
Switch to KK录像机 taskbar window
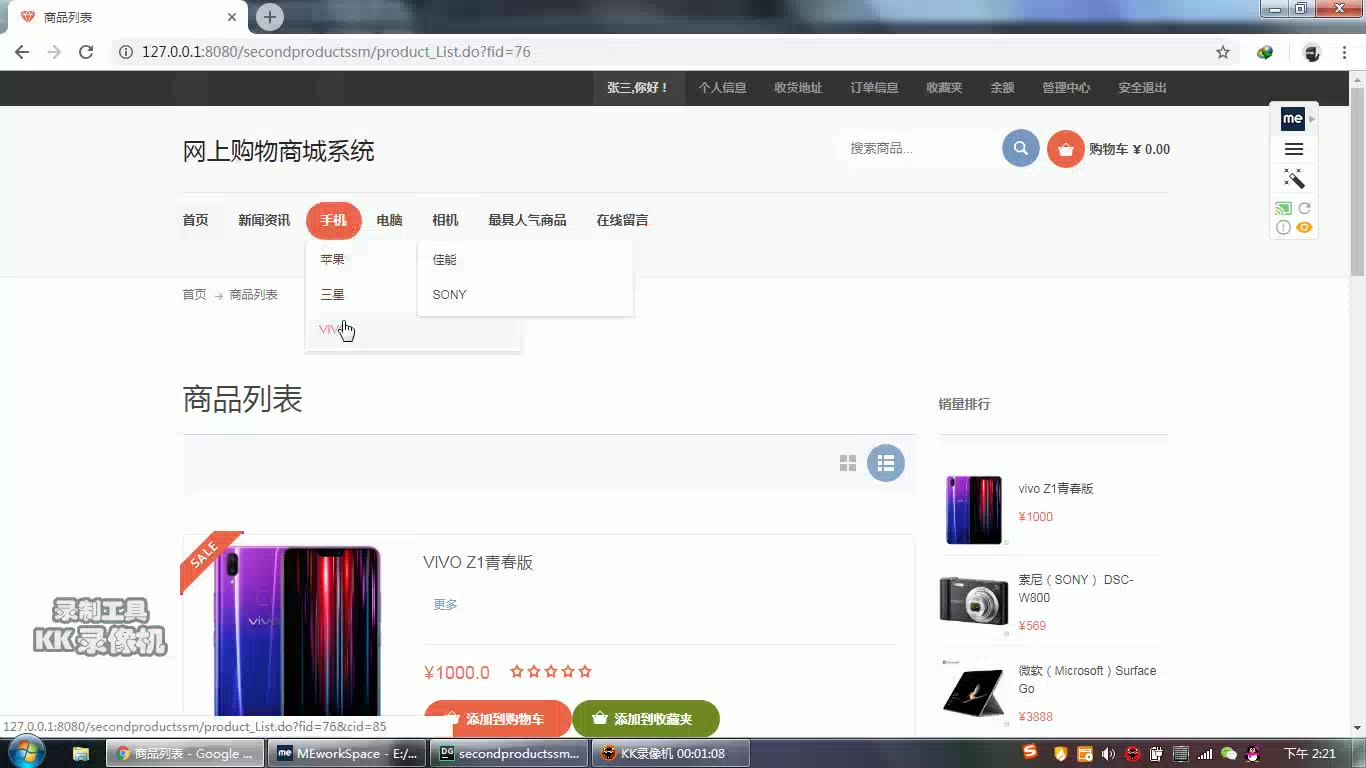click(670, 753)
